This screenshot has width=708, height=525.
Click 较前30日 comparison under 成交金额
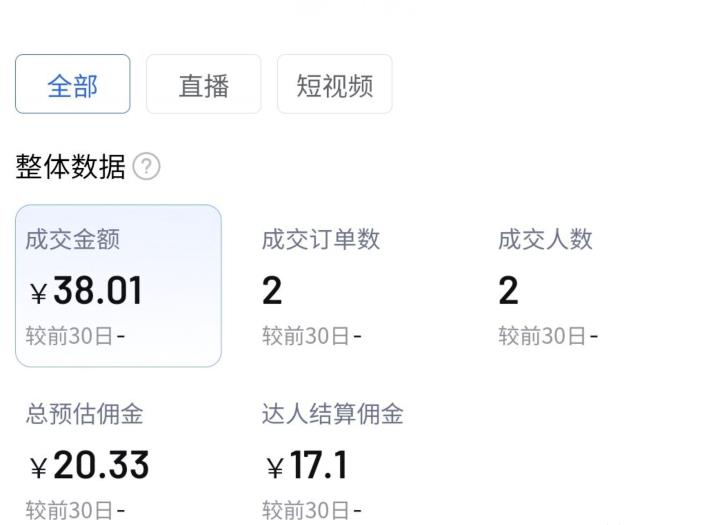pyautogui.click(x=75, y=336)
